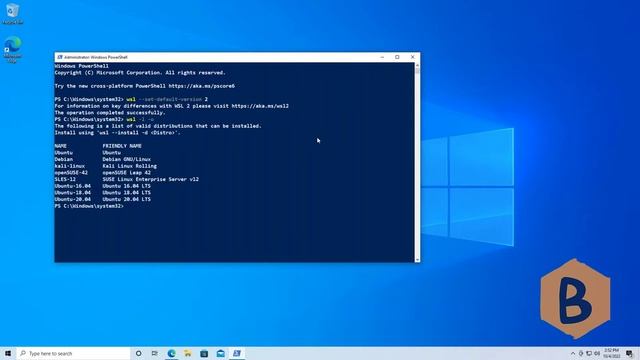Image resolution: width=640 pixels, height=360 pixels.
Task: Click the 'Debian GNU/Linux' friendly name
Action: point(127,160)
